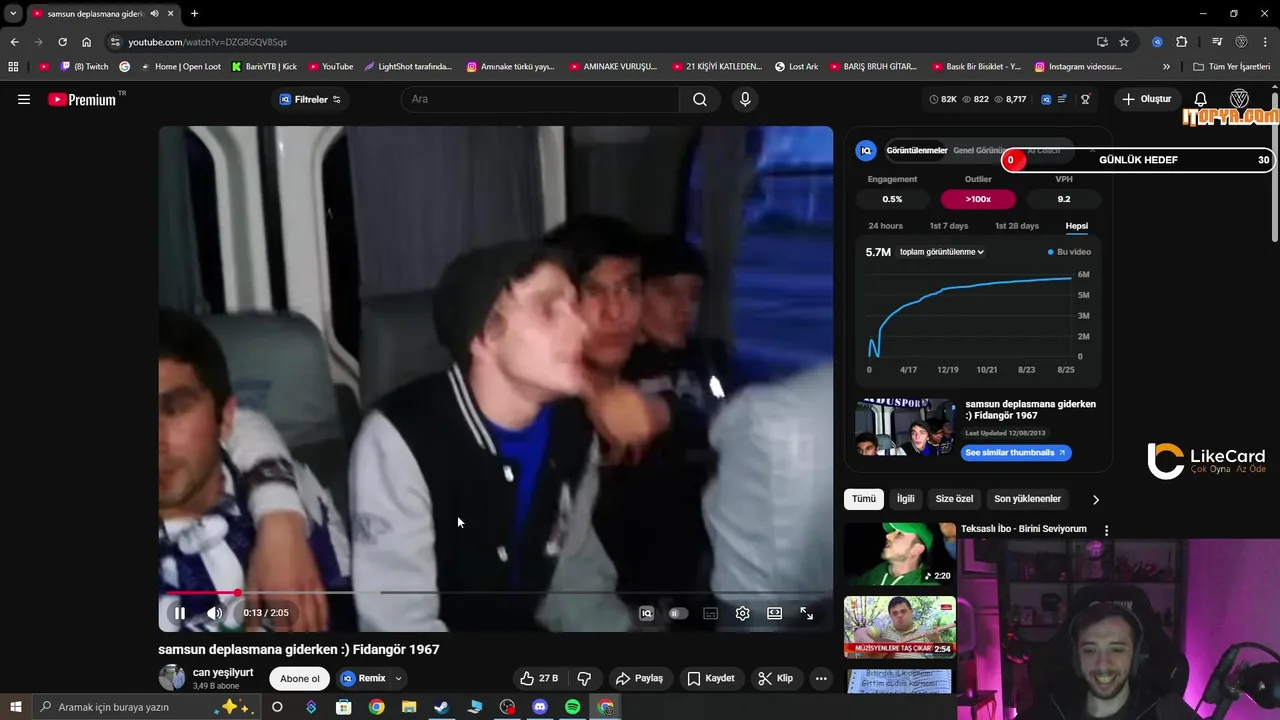1280x720 pixels.
Task: Click the blue vidIQ icon in header stats
Action: tap(1046, 99)
